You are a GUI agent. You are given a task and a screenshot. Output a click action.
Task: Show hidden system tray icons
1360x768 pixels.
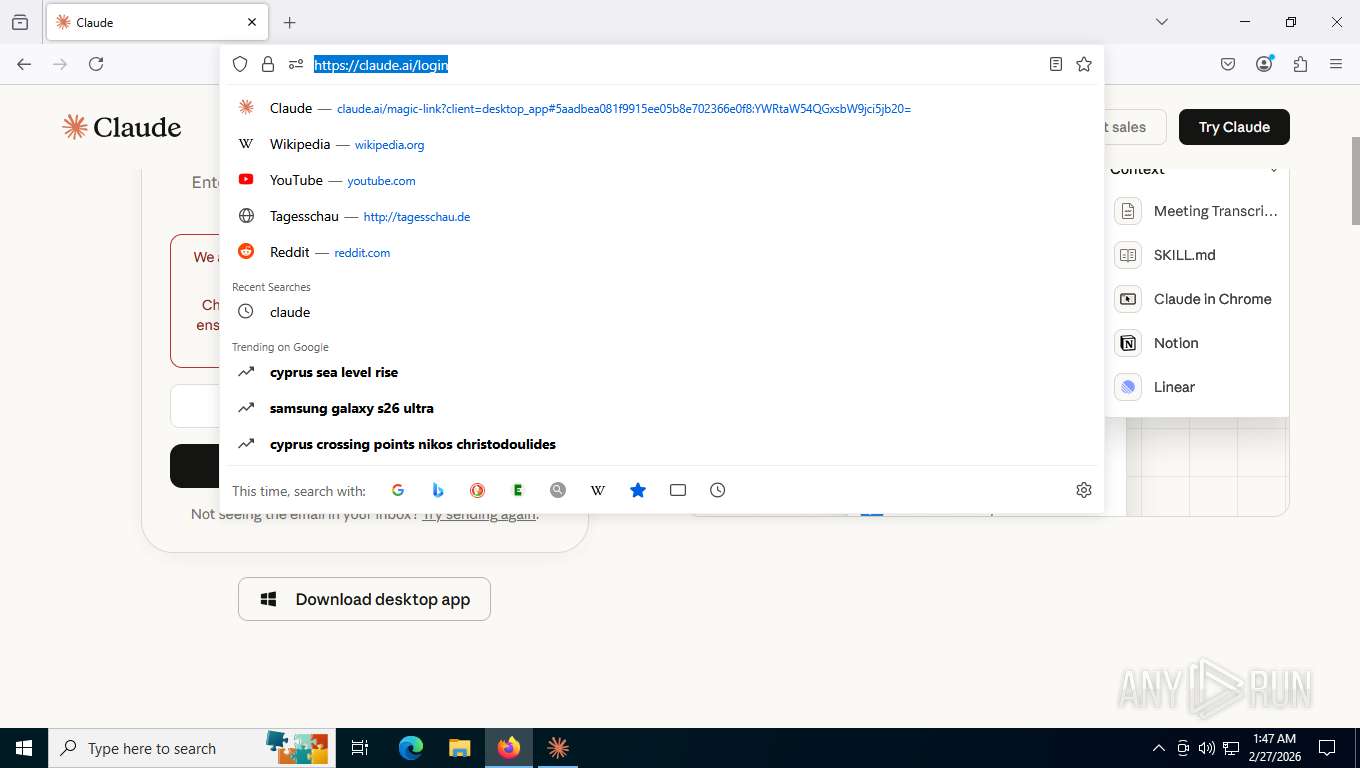1159,748
